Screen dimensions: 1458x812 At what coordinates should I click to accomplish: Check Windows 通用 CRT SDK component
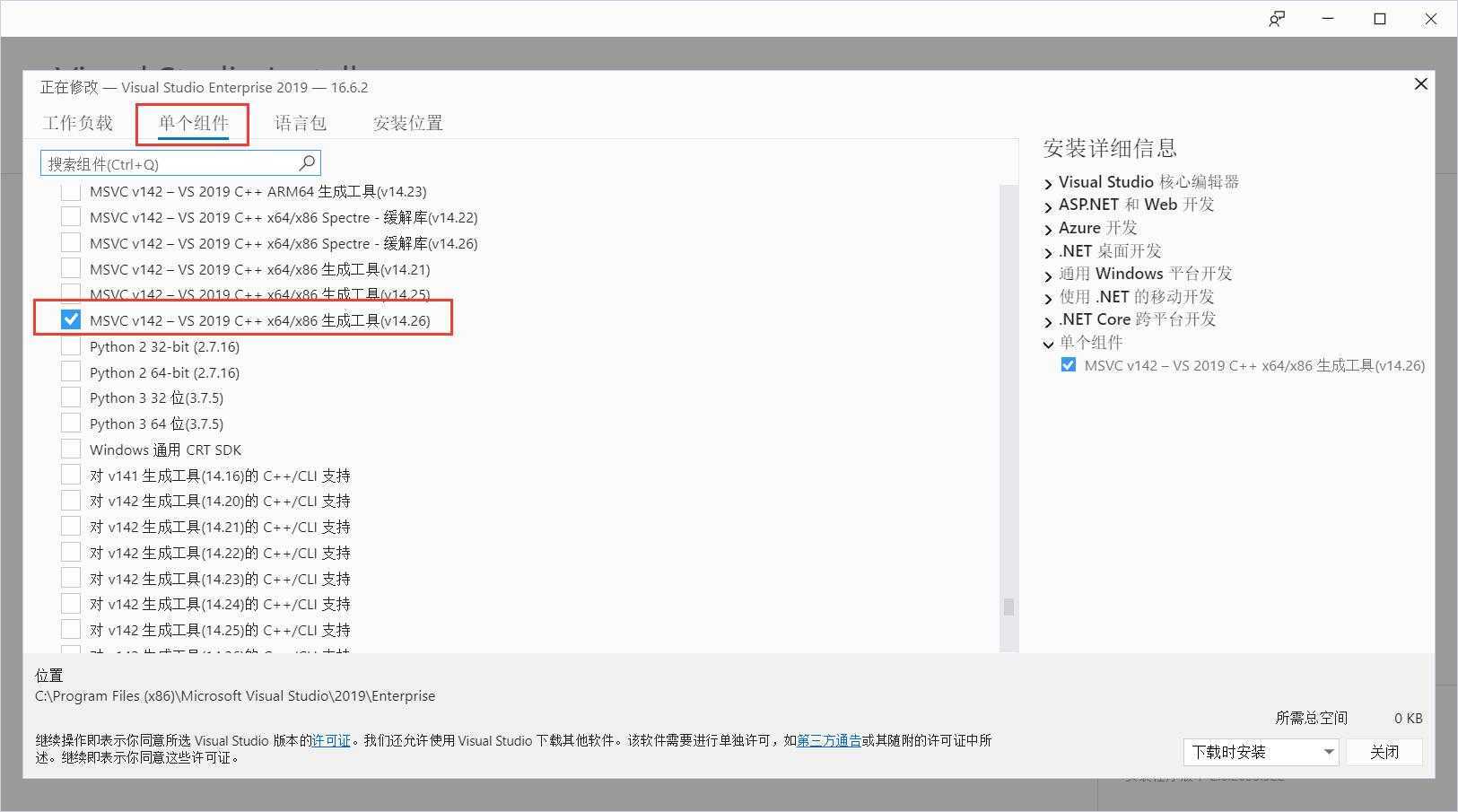[x=71, y=450]
